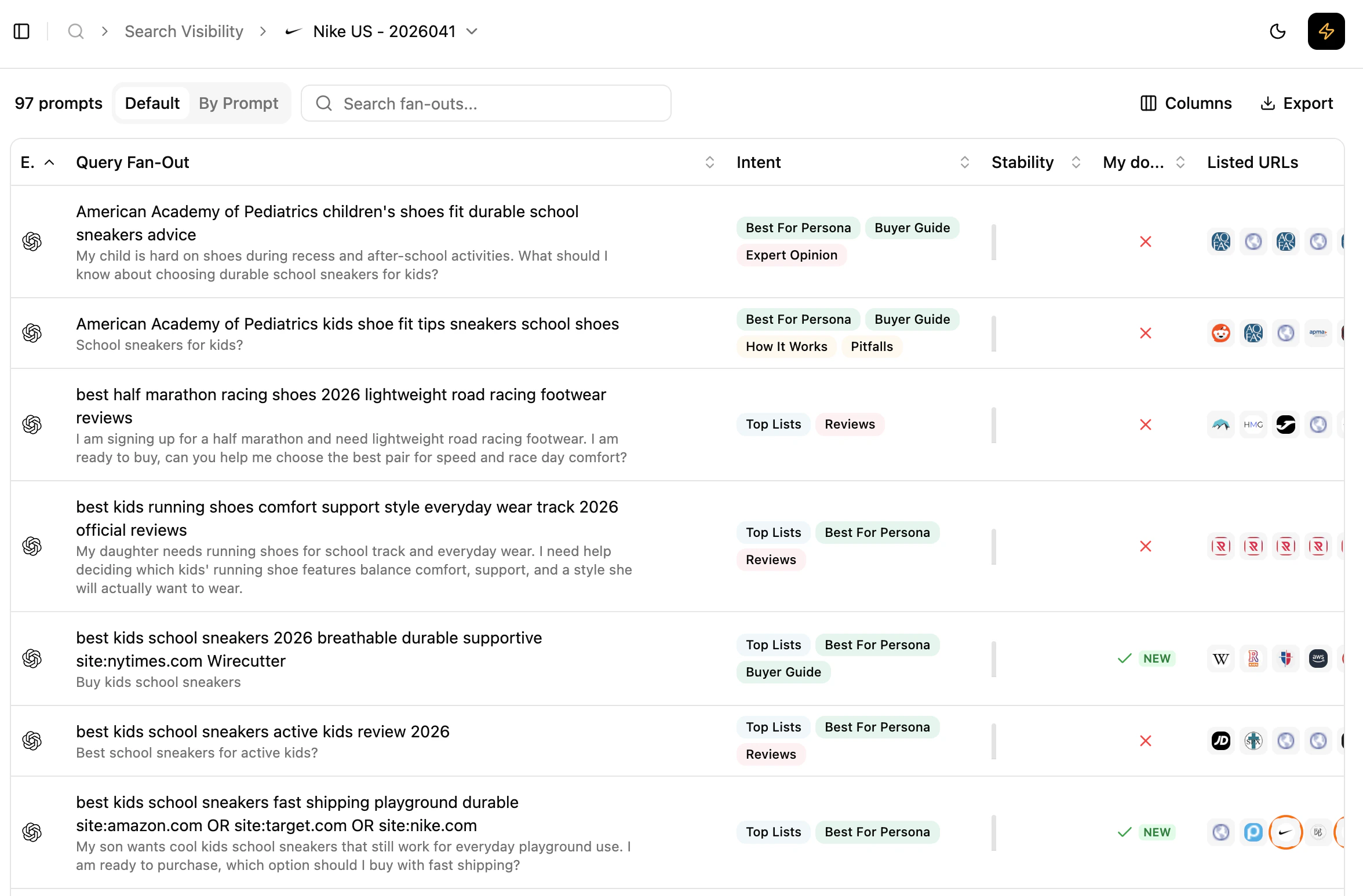Screen dimensions: 1363x896
Task: Click the red X in active kids review row
Action: click(x=1146, y=741)
